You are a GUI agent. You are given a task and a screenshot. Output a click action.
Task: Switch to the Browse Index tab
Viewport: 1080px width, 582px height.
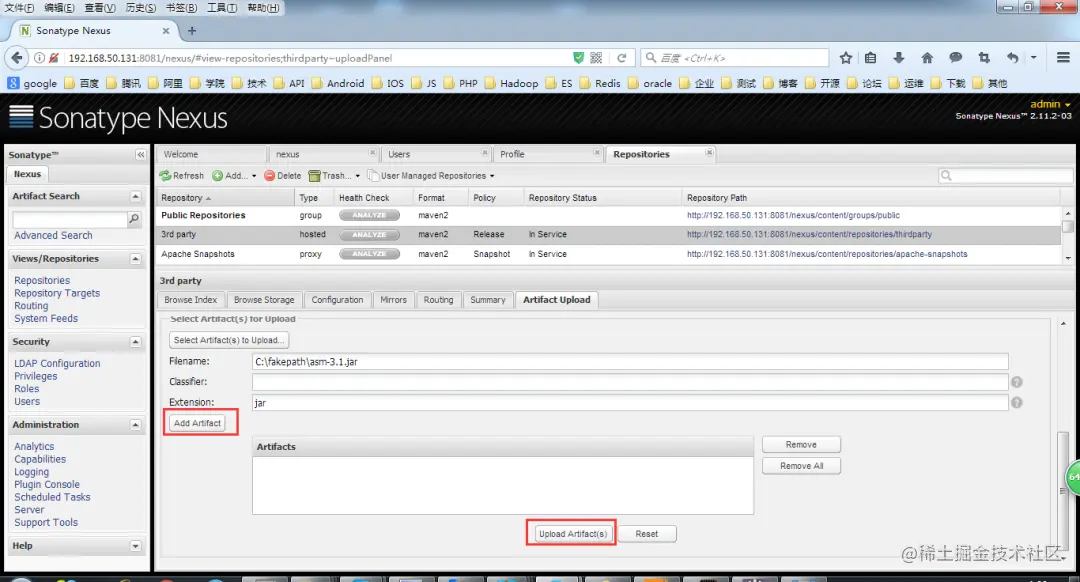[191, 300]
